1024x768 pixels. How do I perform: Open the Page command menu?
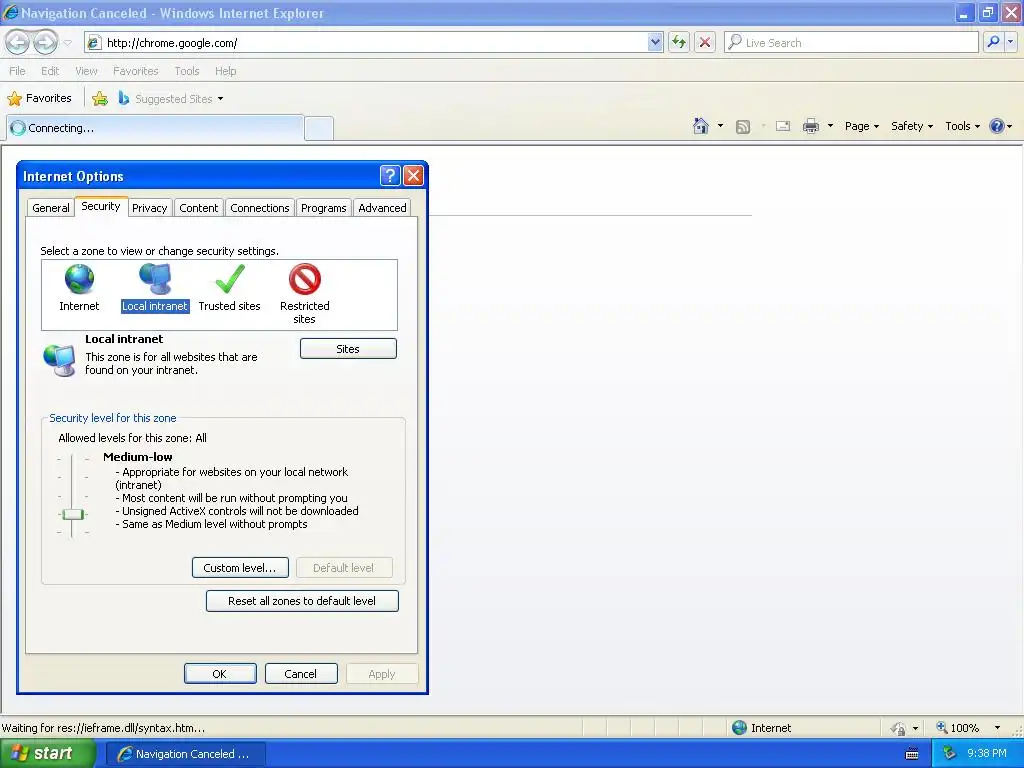point(861,126)
